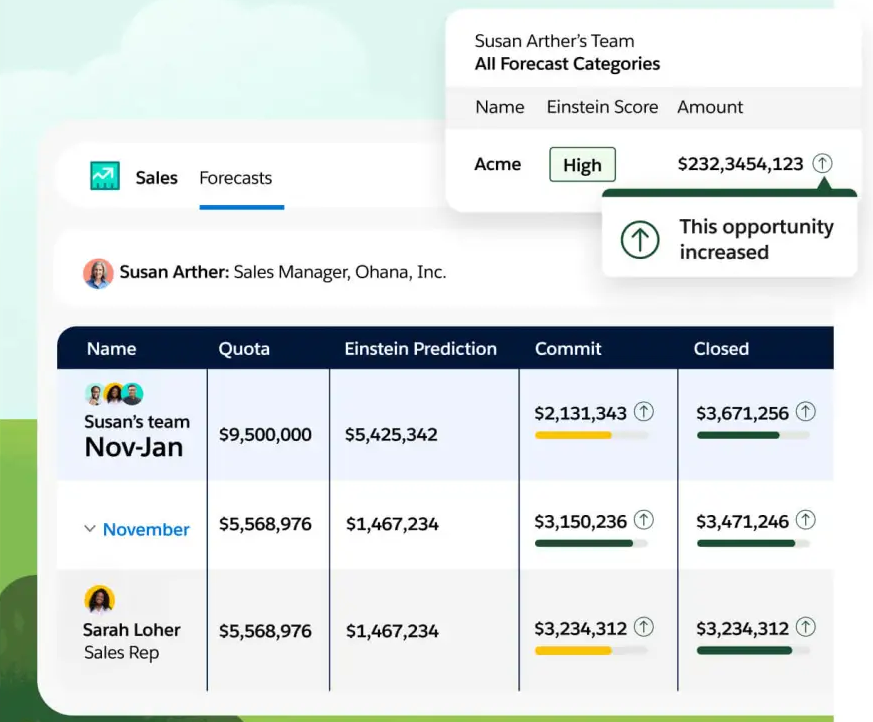Viewport: 873px width, 722px height.
Task: Click 'Sales Manager, Ohana, Inc.' text
Action: [x=340, y=272]
